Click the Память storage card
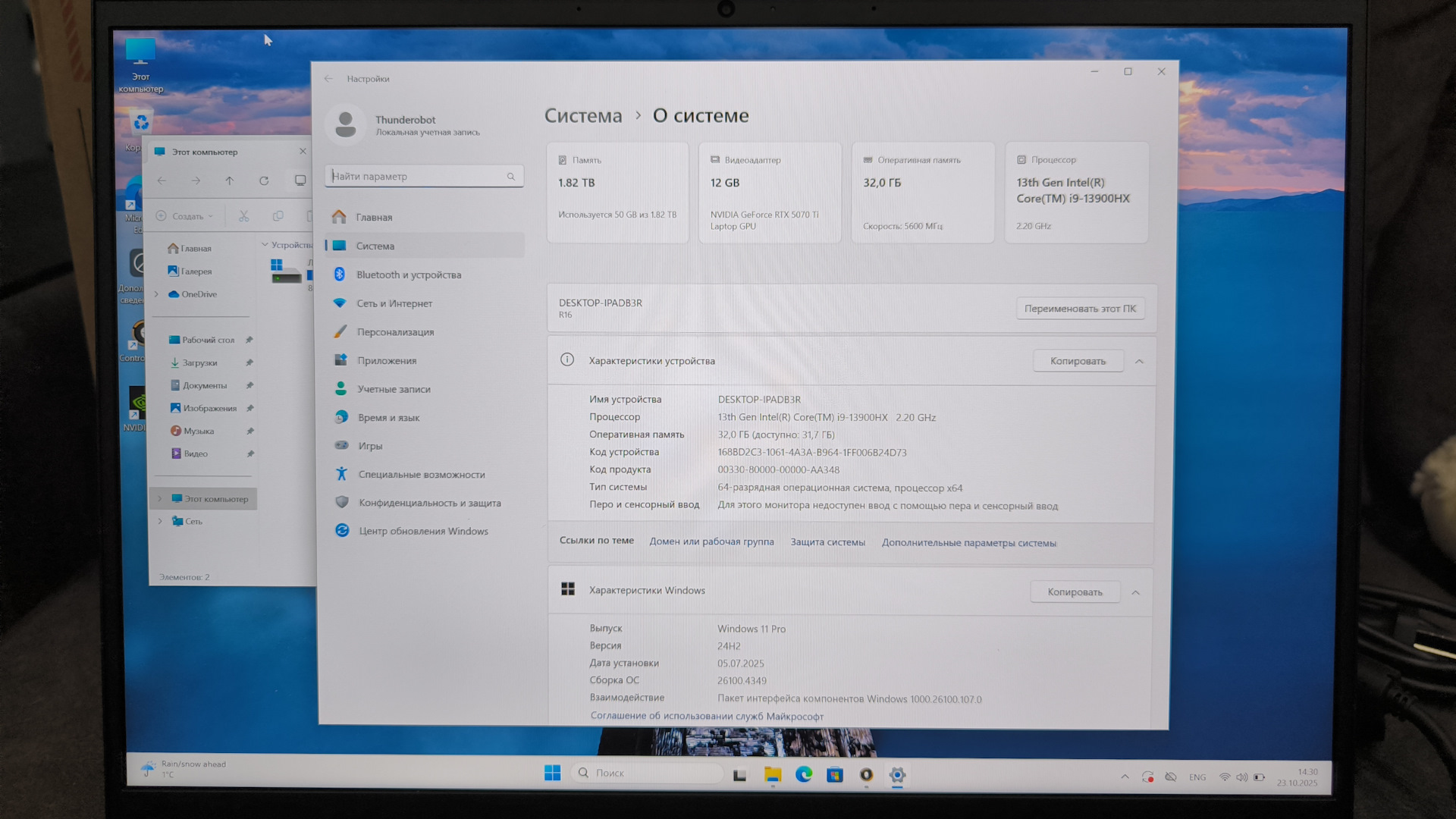The width and height of the screenshot is (1456, 819). click(617, 193)
